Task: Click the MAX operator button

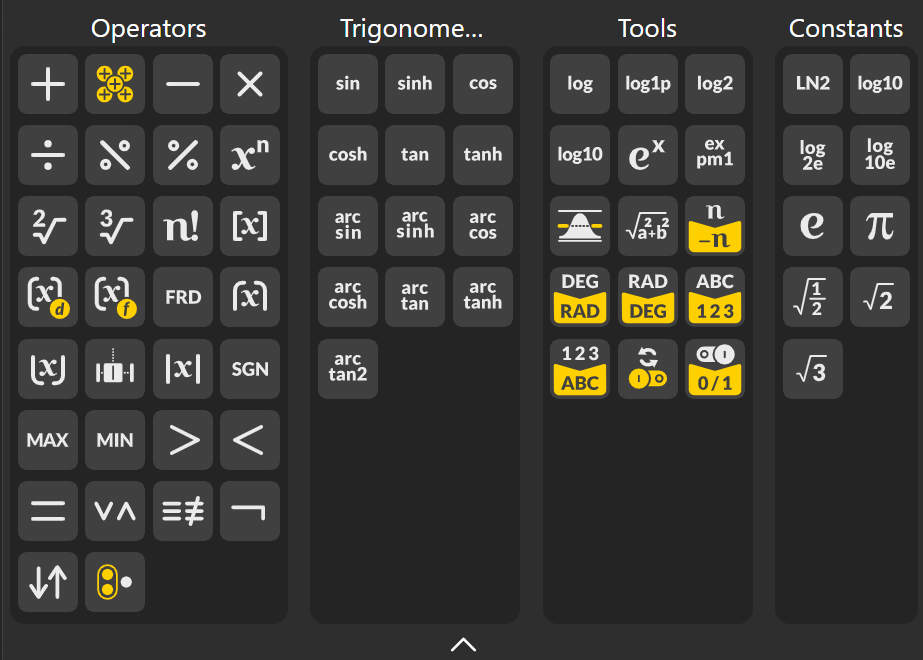Action: (x=48, y=440)
